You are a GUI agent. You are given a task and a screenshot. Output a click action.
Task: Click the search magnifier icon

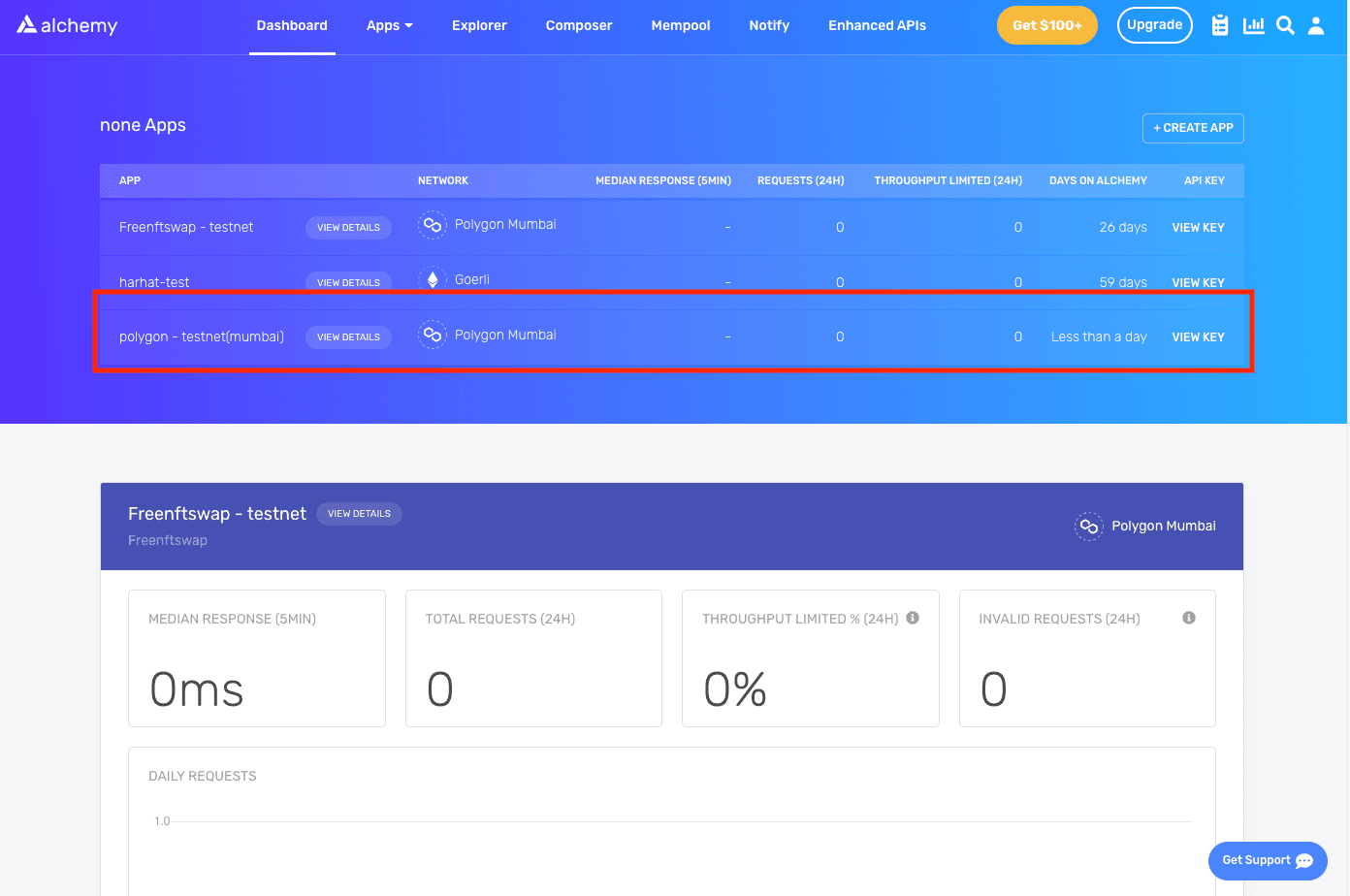point(1285,25)
